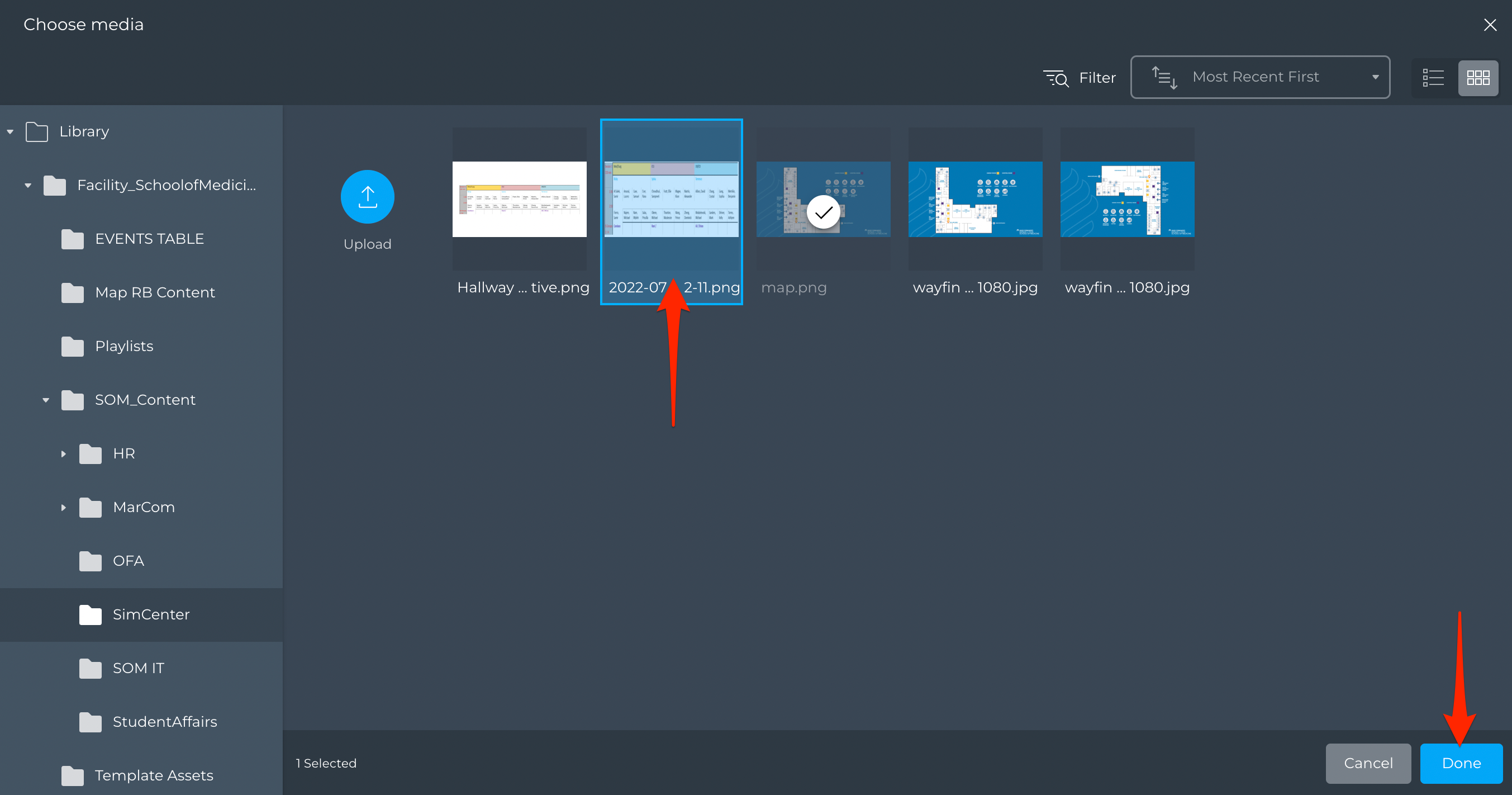Deselect the checked map.png item
The width and height of the screenshot is (1512, 795).
coord(823,212)
